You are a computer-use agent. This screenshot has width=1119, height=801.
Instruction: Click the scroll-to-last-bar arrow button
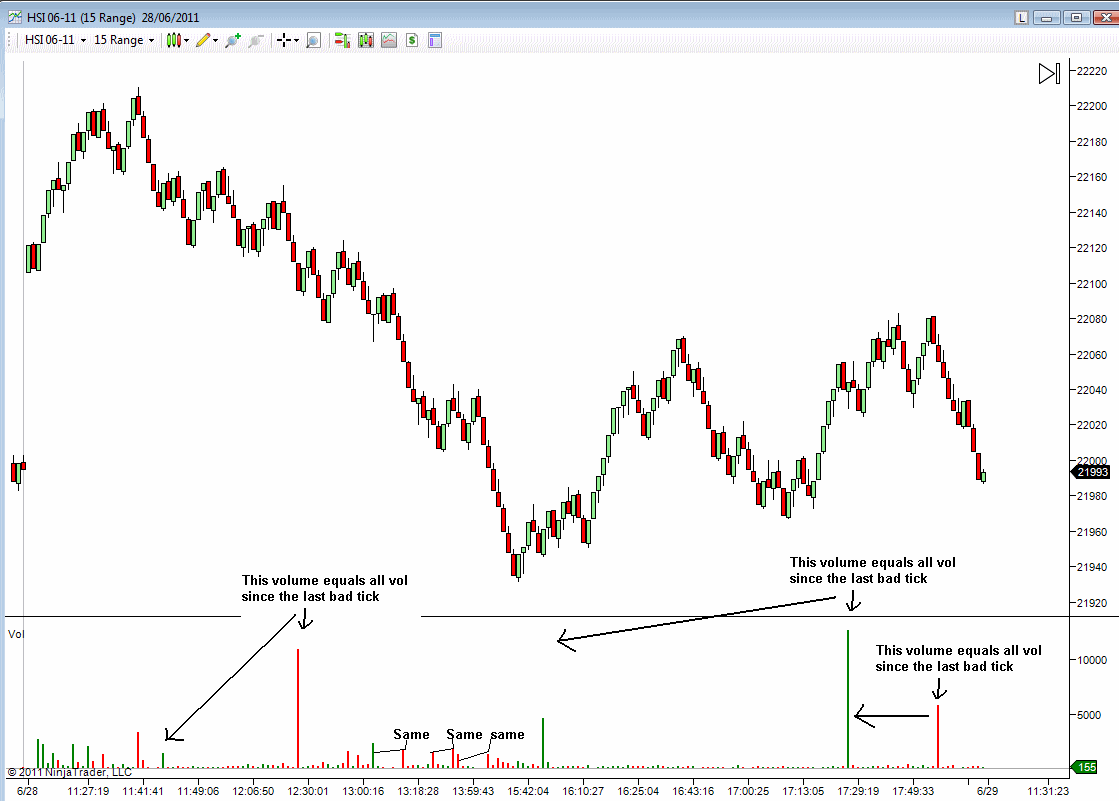tap(1049, 73)
